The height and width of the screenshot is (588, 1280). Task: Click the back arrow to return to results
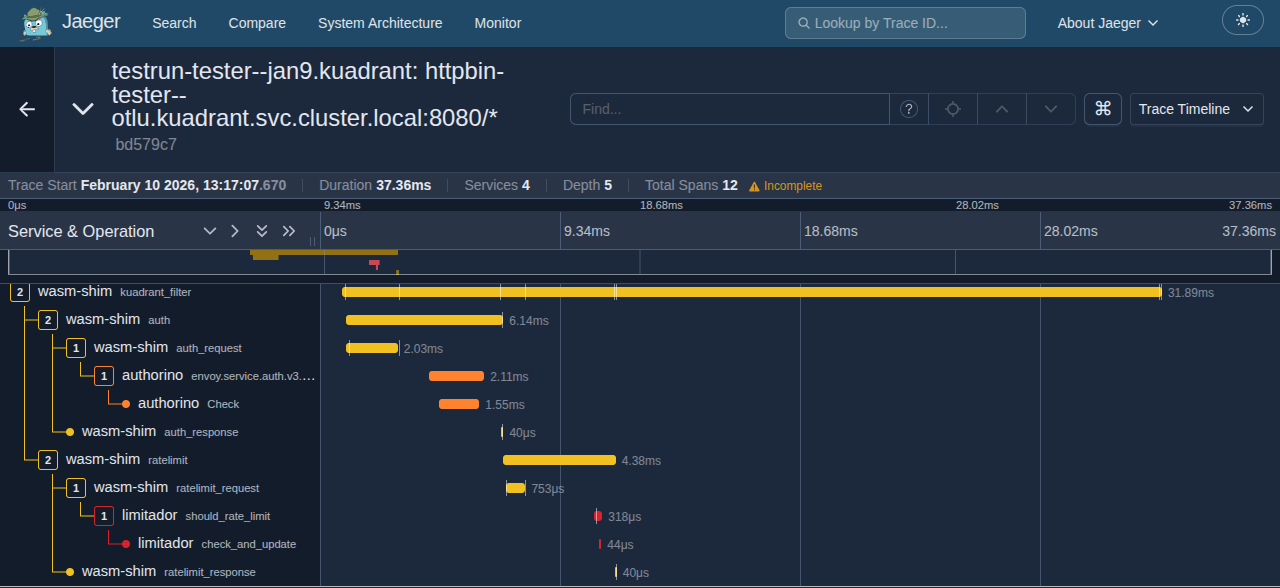pos(27,109)
